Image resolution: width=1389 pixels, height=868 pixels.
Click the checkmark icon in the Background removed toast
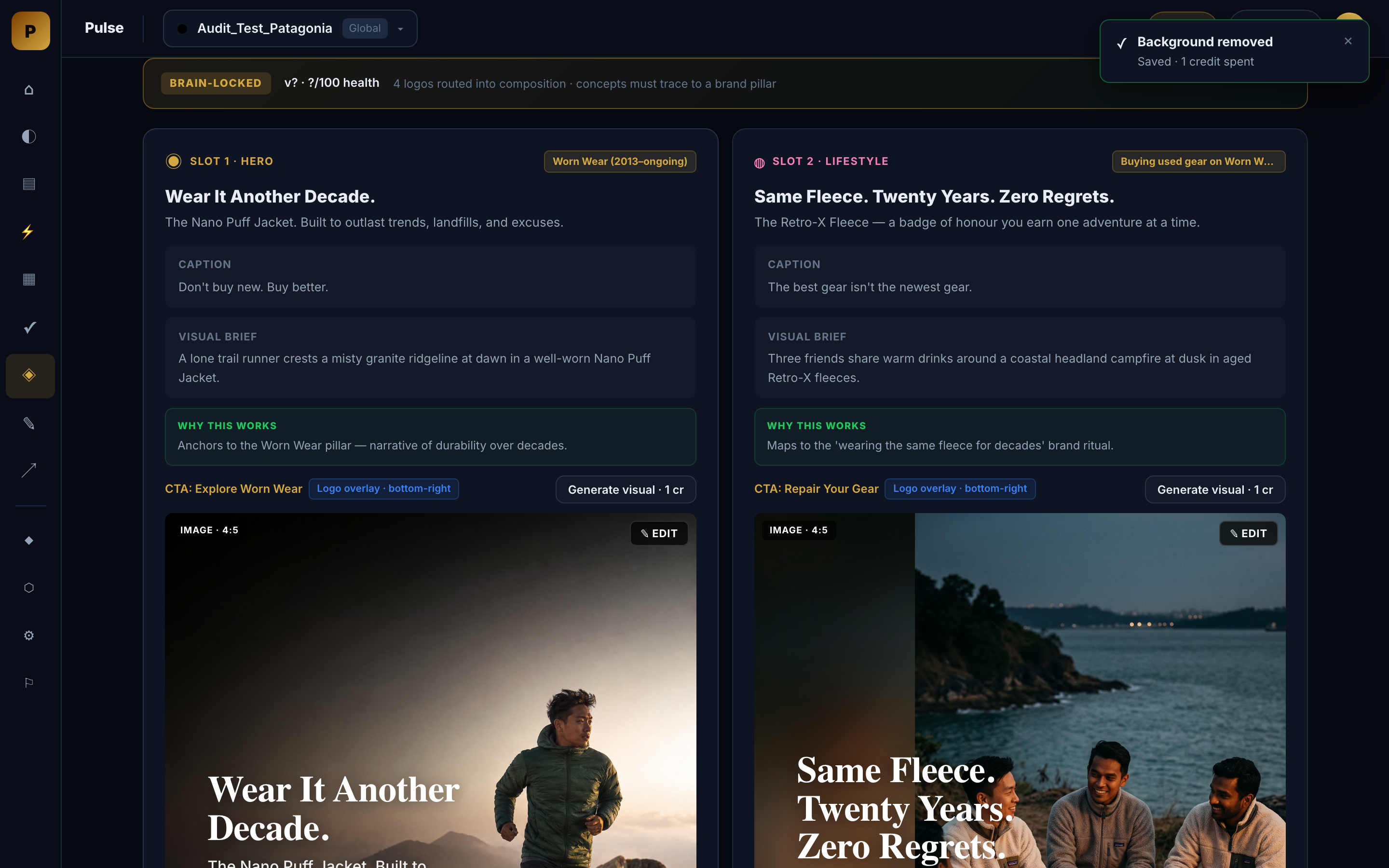[x=1121, y=43]
